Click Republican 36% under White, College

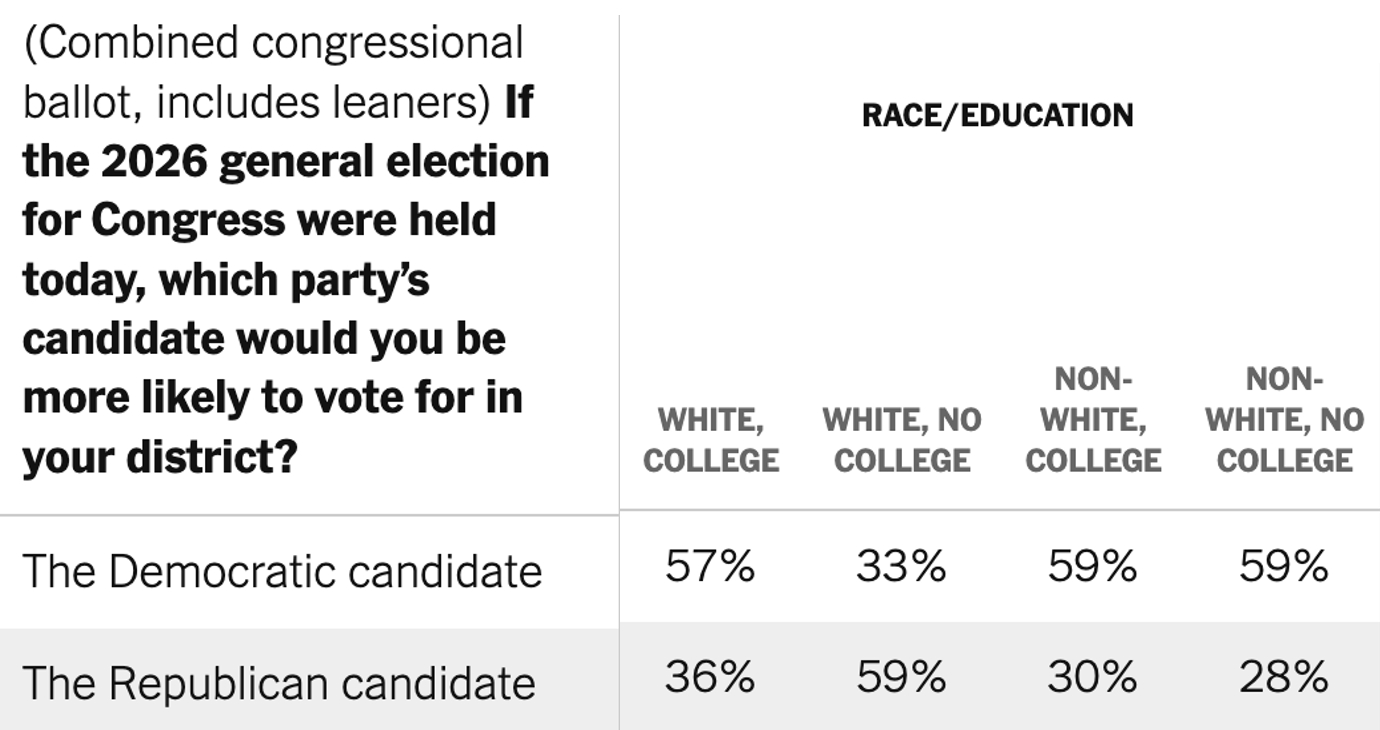(710, 678)
